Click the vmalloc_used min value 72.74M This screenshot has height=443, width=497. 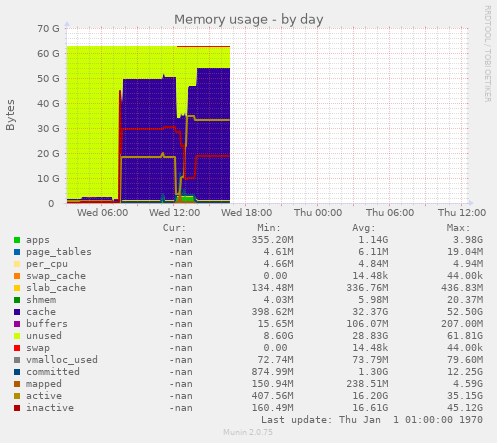coord(275,360)
